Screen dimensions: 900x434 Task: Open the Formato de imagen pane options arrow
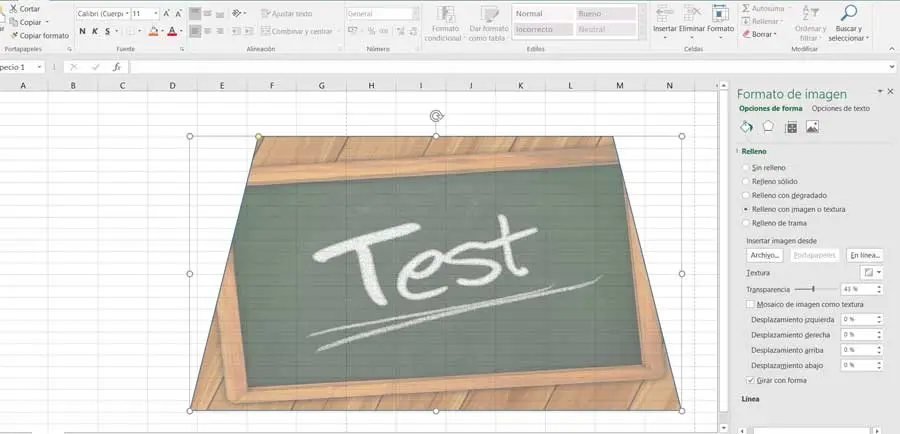click(879, 91)
